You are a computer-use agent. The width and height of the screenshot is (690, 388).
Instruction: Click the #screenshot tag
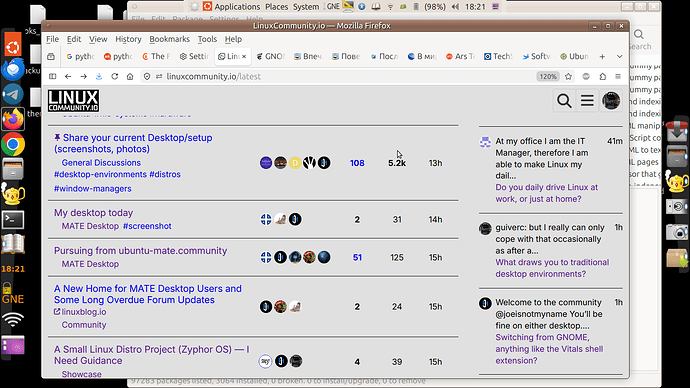147,226
